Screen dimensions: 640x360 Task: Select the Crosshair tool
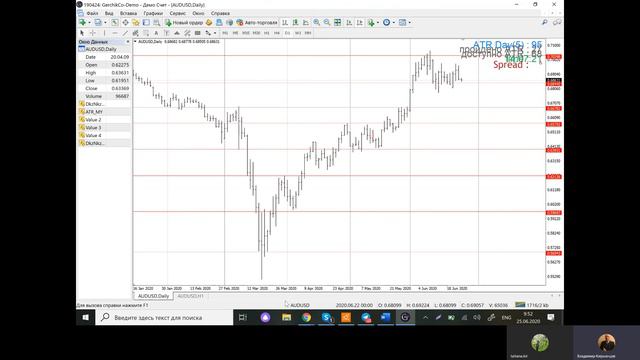93,33
